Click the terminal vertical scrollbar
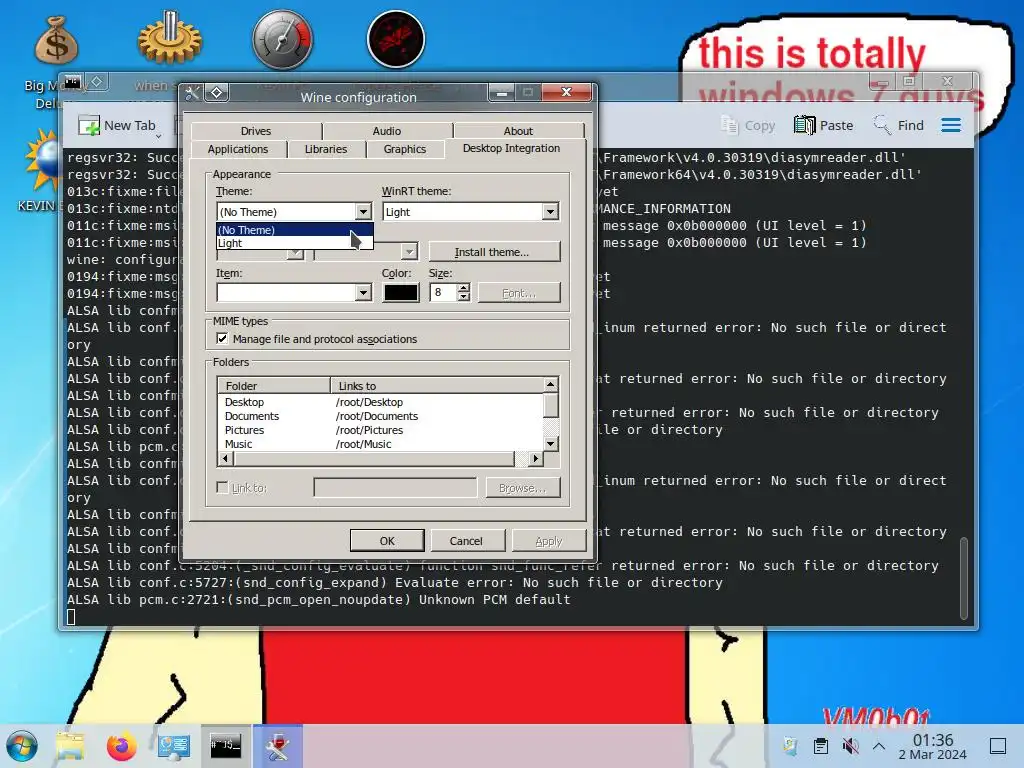 coord(964,578)
